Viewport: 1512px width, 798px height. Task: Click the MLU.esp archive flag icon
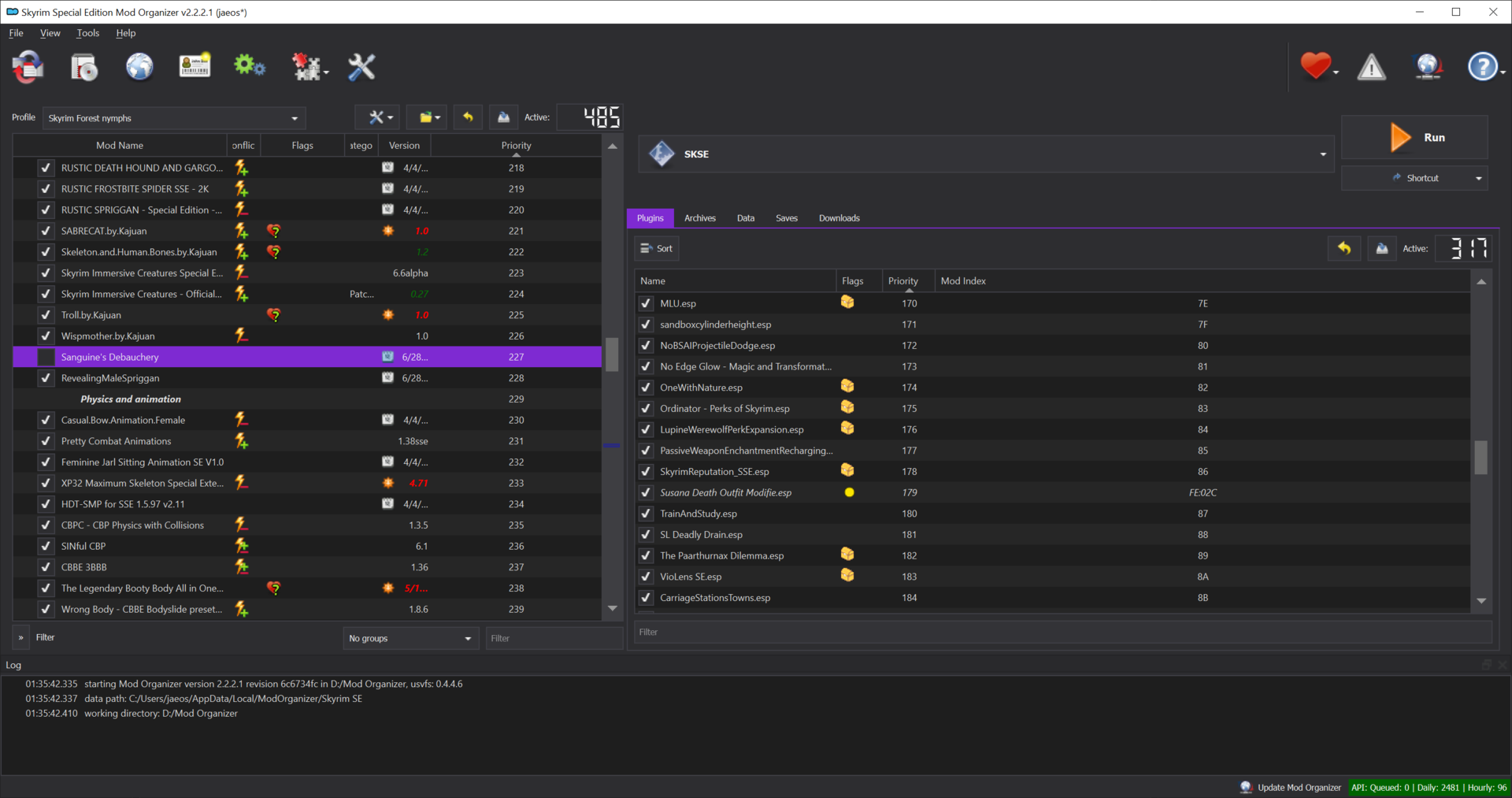point(847,302)
